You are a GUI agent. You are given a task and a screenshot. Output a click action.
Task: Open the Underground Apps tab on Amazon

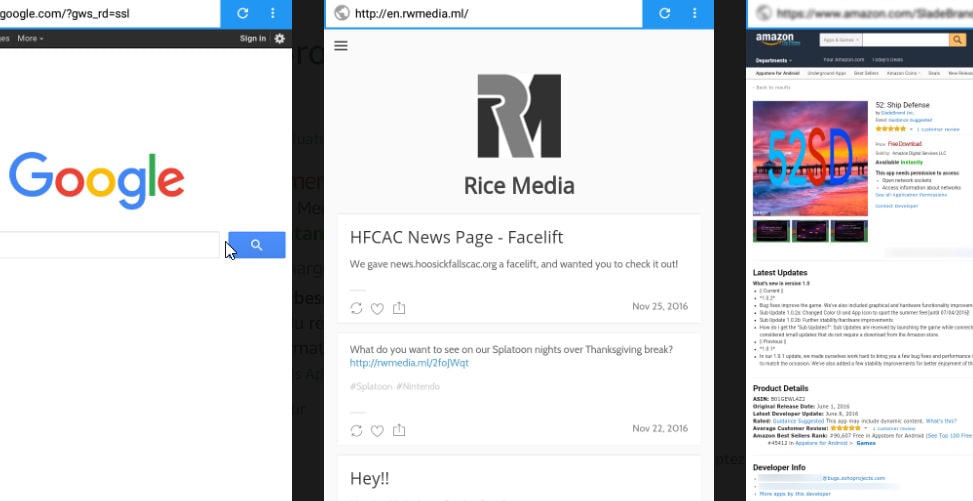[827, 73]
